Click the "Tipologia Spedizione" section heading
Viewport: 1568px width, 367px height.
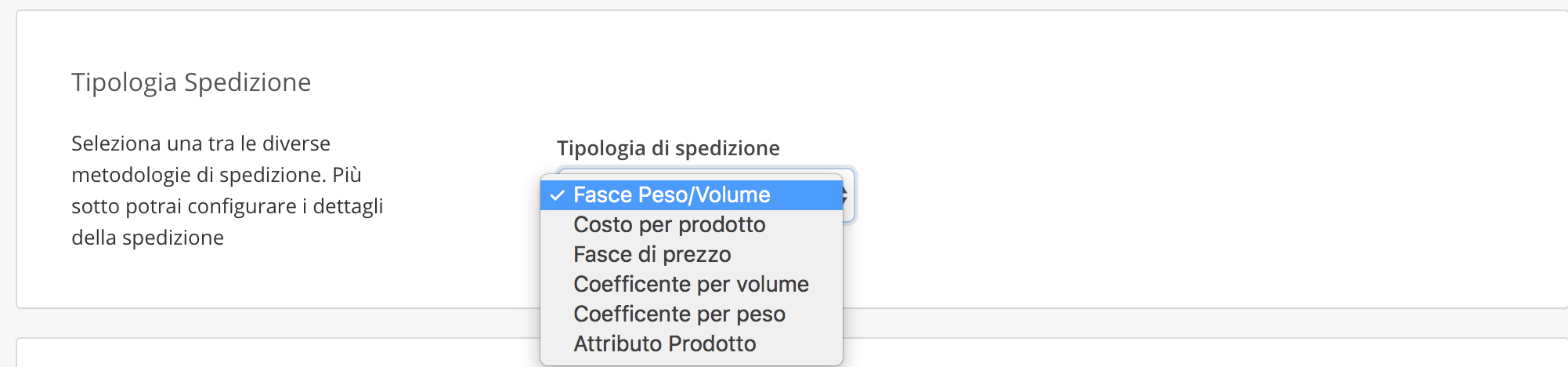tap(191, 82)
